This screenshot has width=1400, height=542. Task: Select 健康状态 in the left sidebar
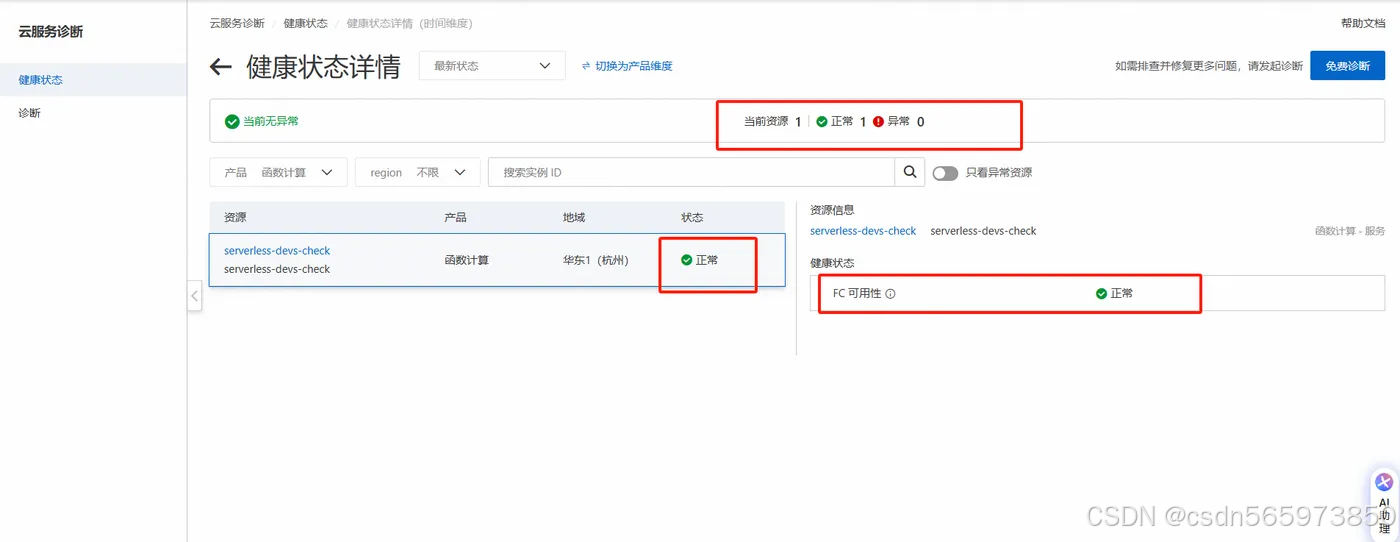coord(93,79)
